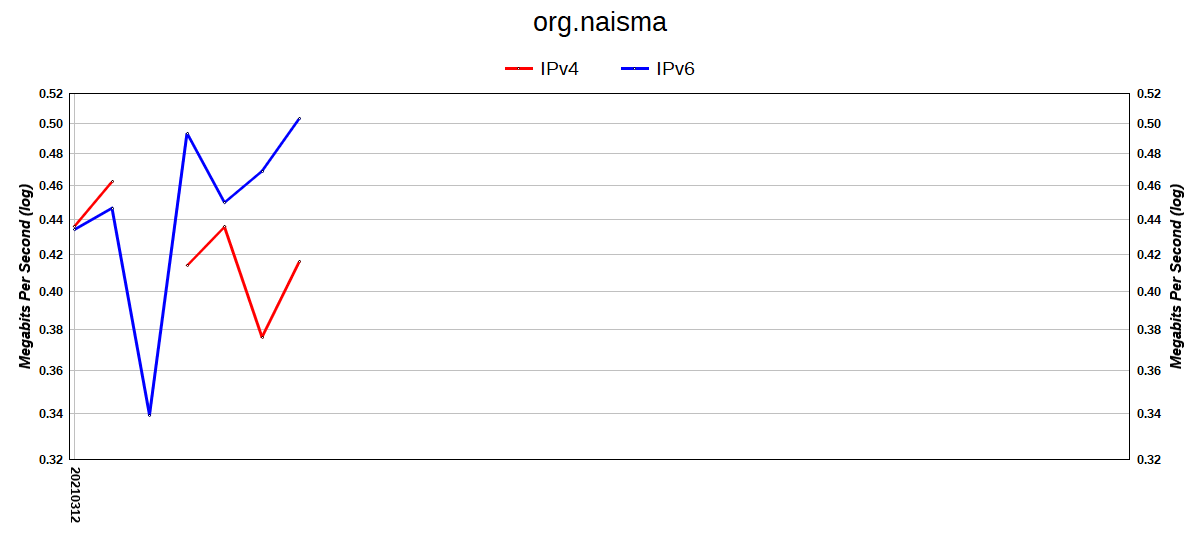Click the 0.34 tick on the left axis
1200x550 pixels.
pyautogui.click(x=50, y=414)
